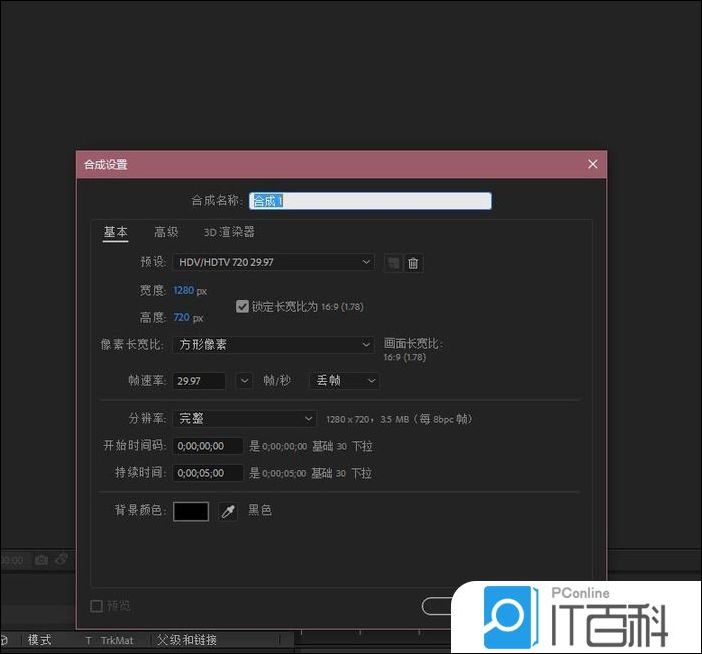Image resolution: width=702 pixels, height=654 pixels.
Task: Open the 分辨率 完整 dropdown
Action: [244, 419]
